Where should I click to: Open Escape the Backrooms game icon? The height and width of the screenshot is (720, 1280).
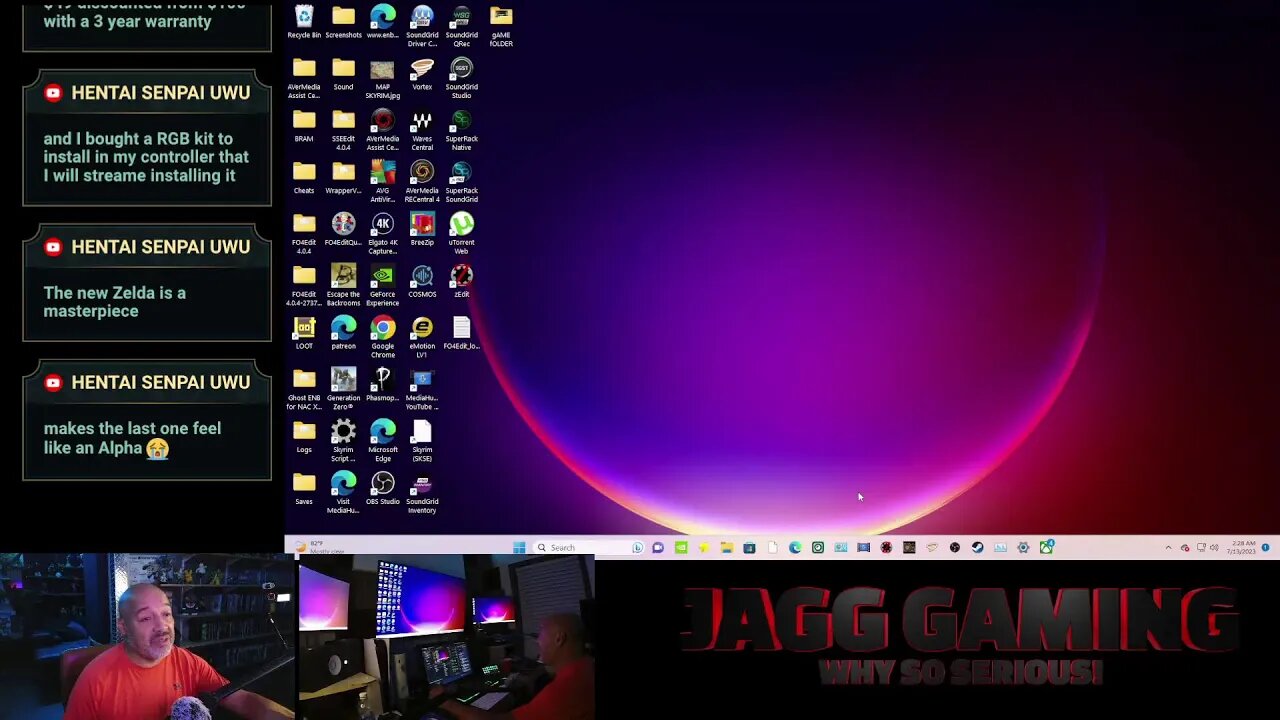(343, 286)
